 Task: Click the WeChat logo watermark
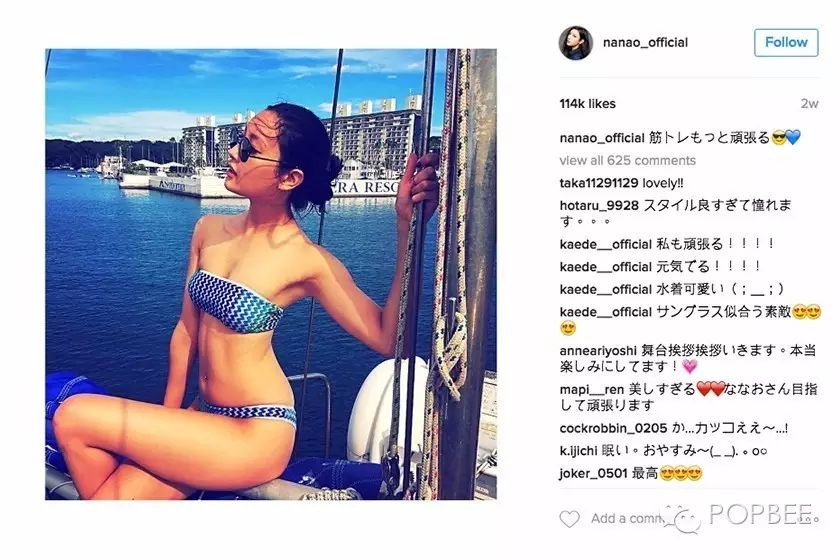pos(682,519)
